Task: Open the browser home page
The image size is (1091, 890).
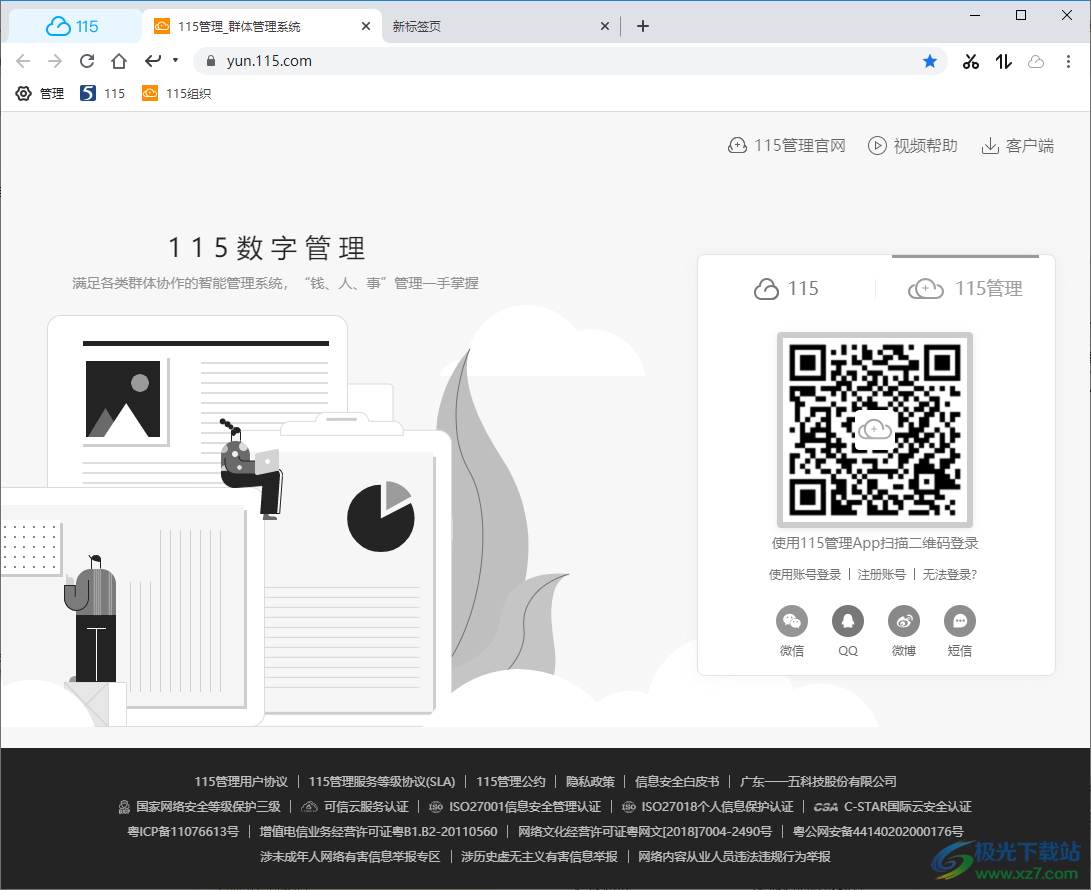Action: coord(119,61)
